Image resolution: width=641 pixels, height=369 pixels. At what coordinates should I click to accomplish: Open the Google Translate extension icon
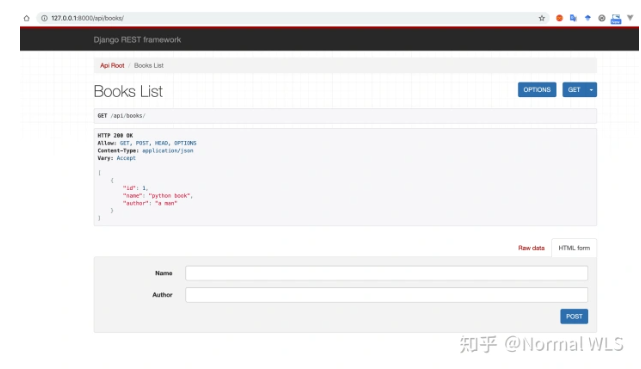tap(573, 18)
